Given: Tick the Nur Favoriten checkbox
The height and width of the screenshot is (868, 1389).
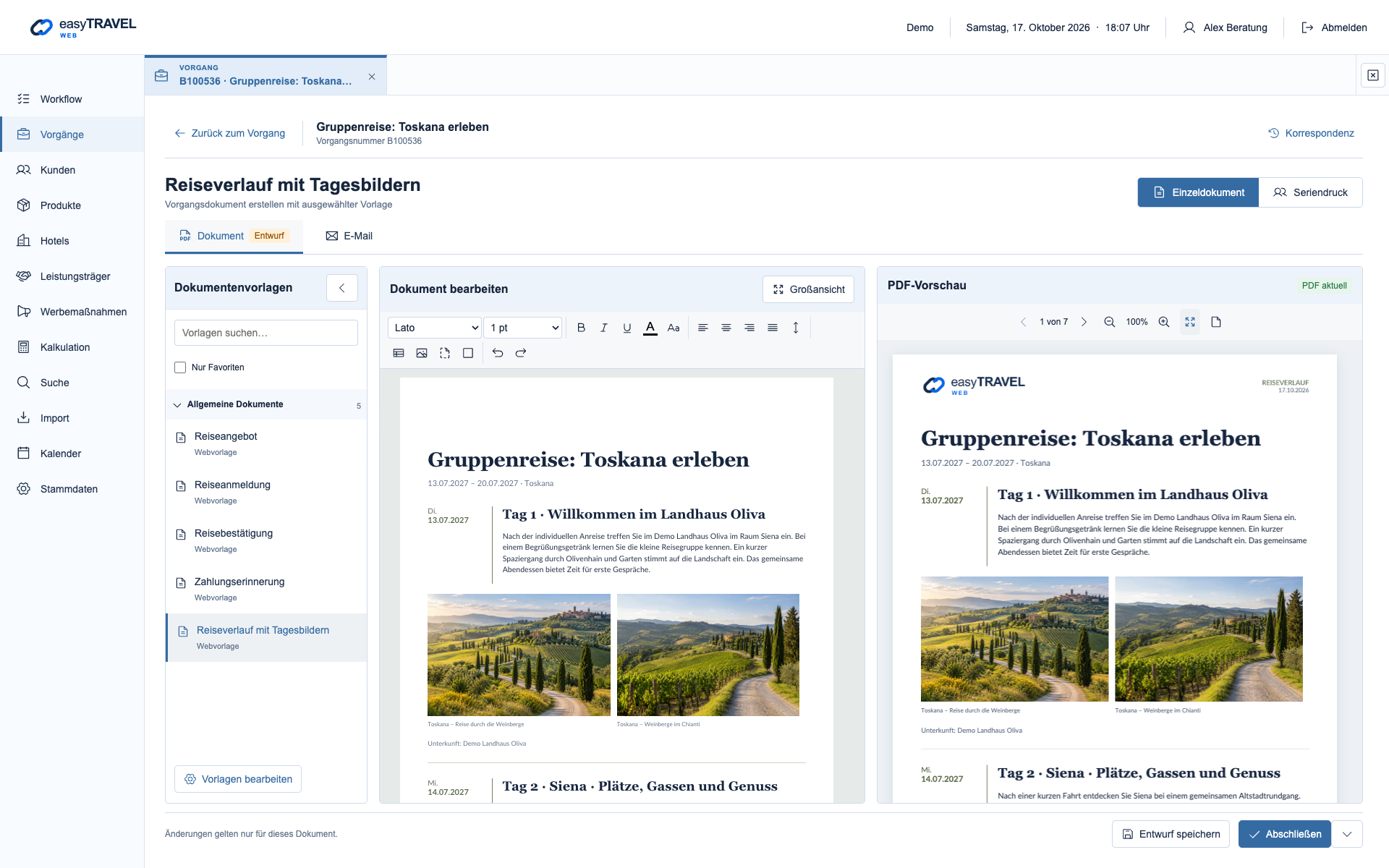Looking at the screenshot, I should pyautogui.click(x=180, y=367).
